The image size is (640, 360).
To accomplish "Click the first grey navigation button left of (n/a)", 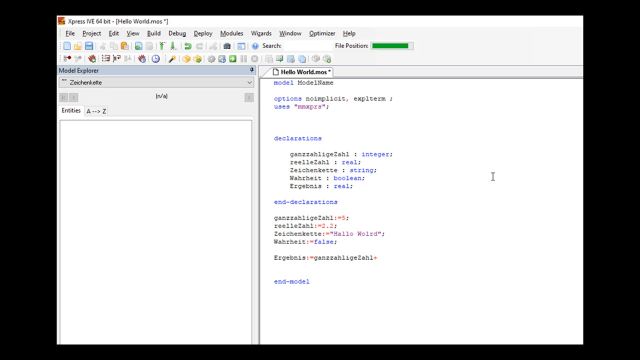I will click(63, 97).
